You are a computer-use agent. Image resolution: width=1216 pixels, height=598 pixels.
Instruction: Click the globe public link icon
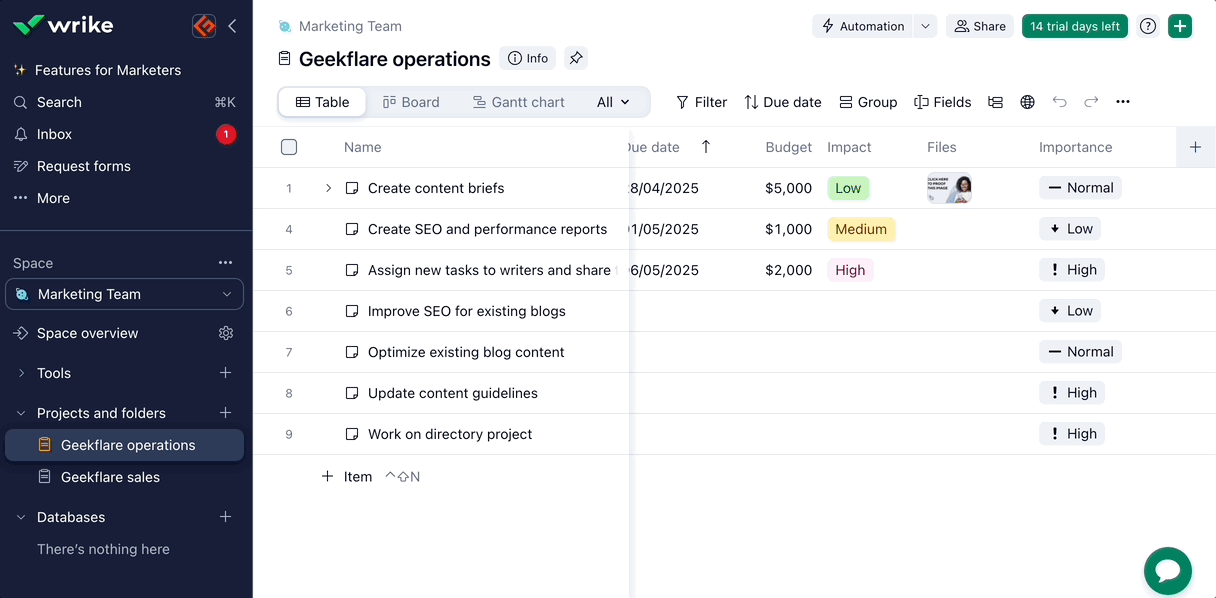pyautogui.click(x=1027, y=102)
